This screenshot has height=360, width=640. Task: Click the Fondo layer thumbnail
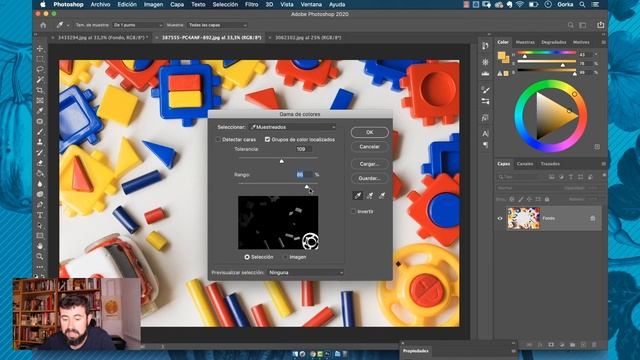pos(524,218)
